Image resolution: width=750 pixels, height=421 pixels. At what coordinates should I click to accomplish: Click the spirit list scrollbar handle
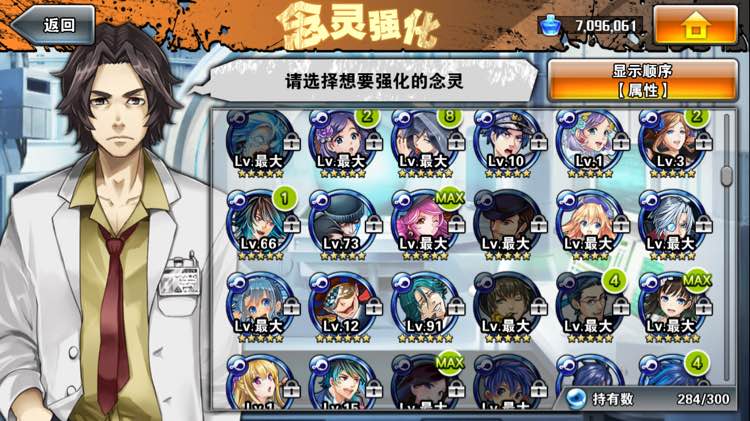click(x=727, y=176)
